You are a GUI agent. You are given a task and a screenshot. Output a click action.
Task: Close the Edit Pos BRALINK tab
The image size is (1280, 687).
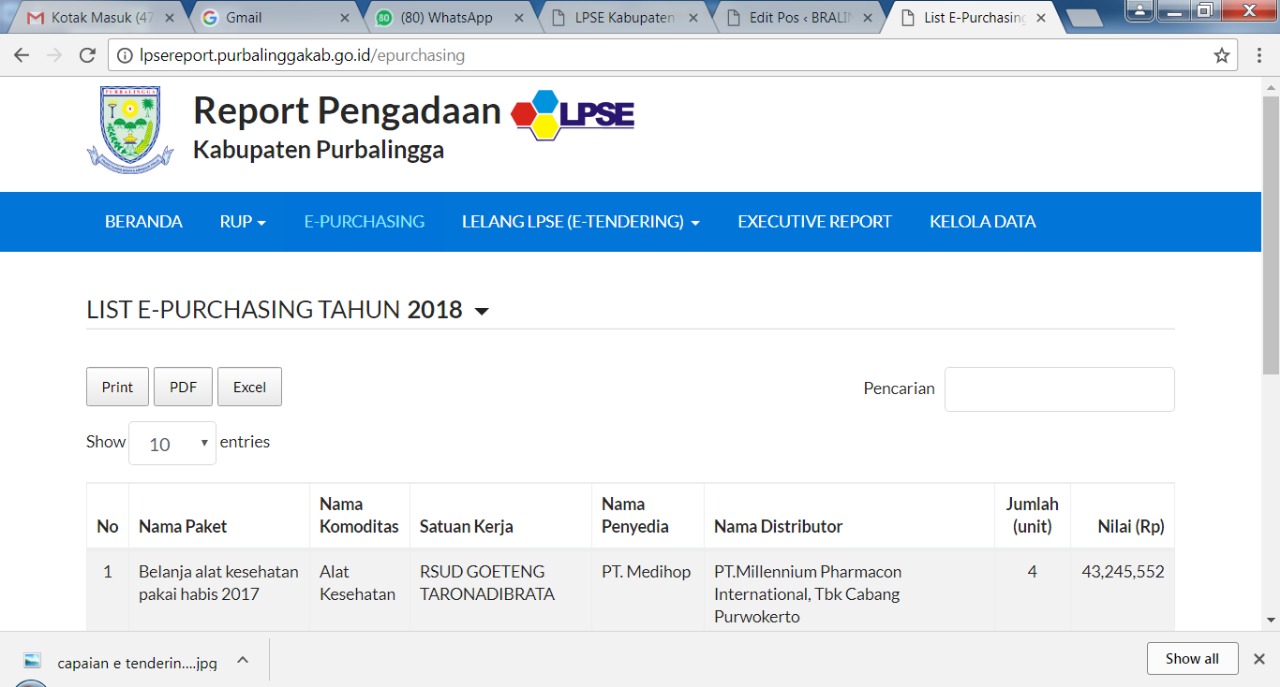(x=867, y=18)
